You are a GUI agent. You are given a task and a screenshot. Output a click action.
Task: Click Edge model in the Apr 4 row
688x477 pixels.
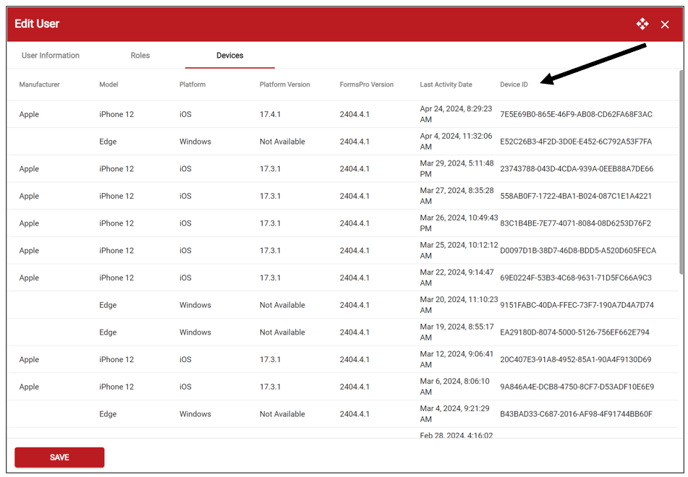point(108,141)
